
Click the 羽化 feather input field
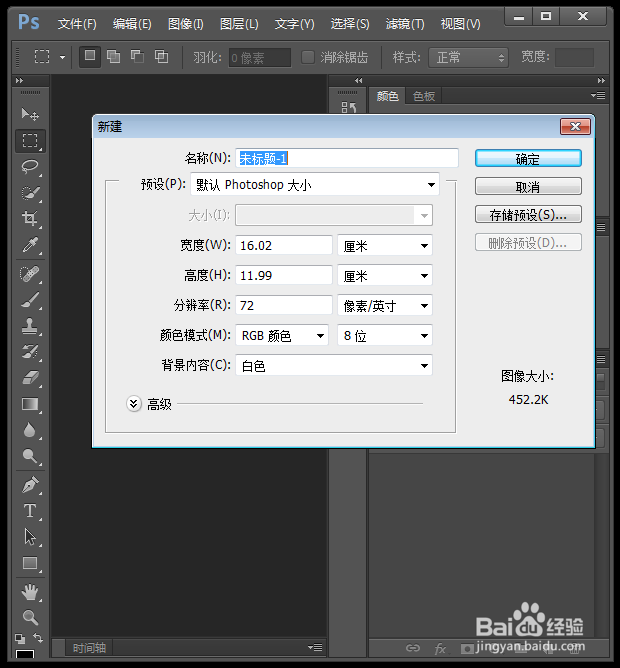click(x=260, y=58)
